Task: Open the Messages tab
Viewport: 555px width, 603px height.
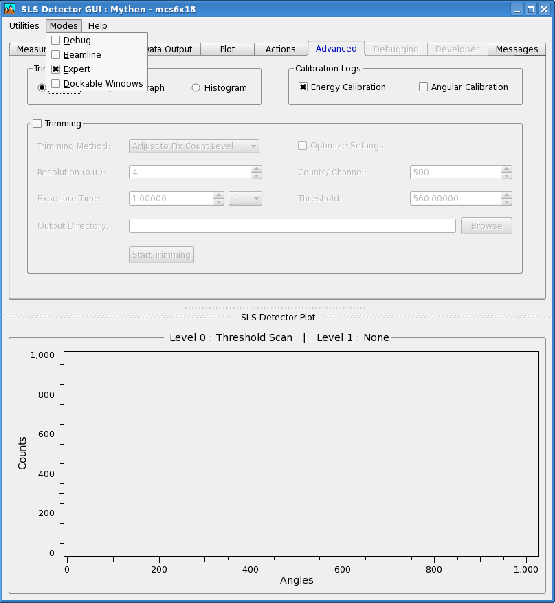Action: tap(517, 49)
